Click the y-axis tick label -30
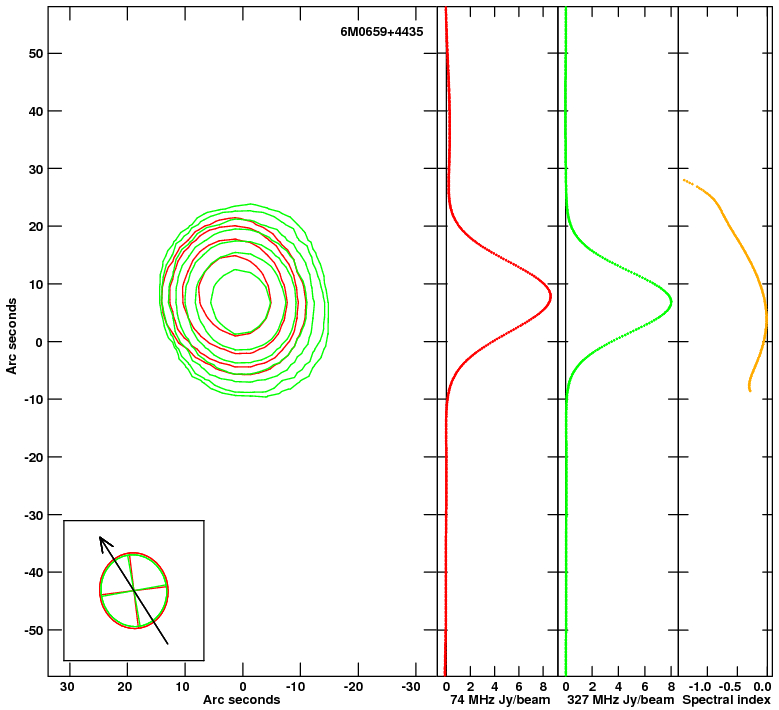Viewport: 779px width, 710px height. click(33, 515)
